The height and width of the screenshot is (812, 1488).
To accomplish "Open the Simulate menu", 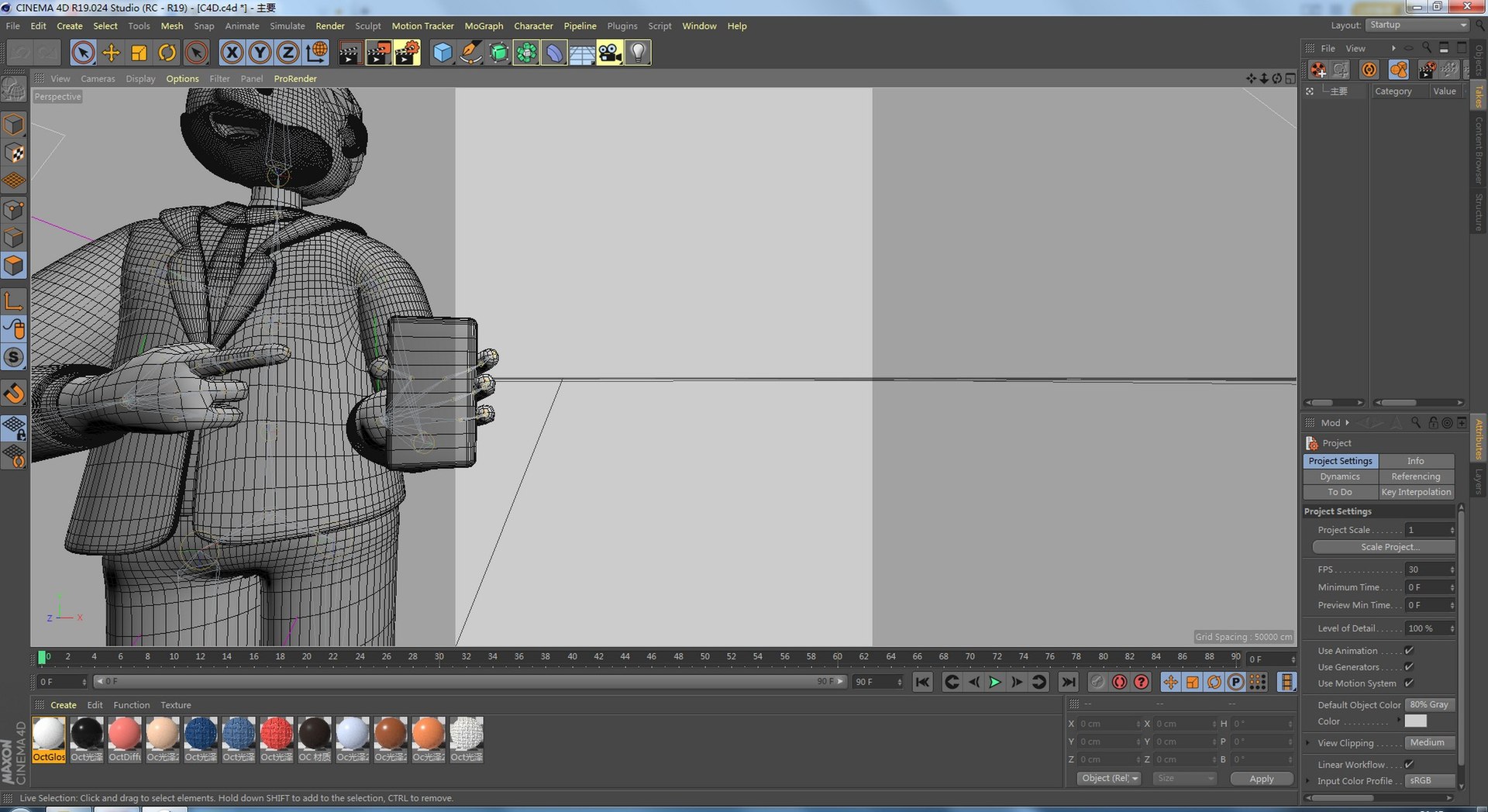I will tap(288, 26).
